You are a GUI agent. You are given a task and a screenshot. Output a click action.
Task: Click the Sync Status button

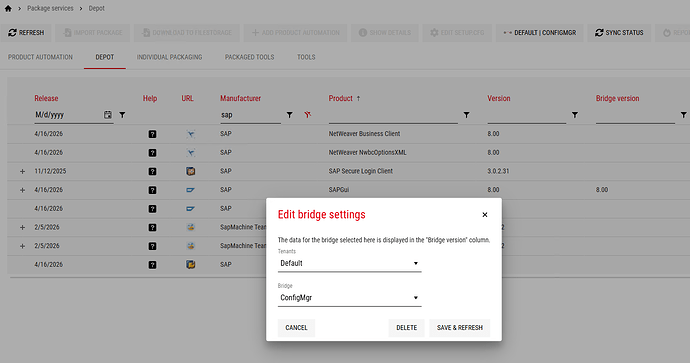(619, 33)
